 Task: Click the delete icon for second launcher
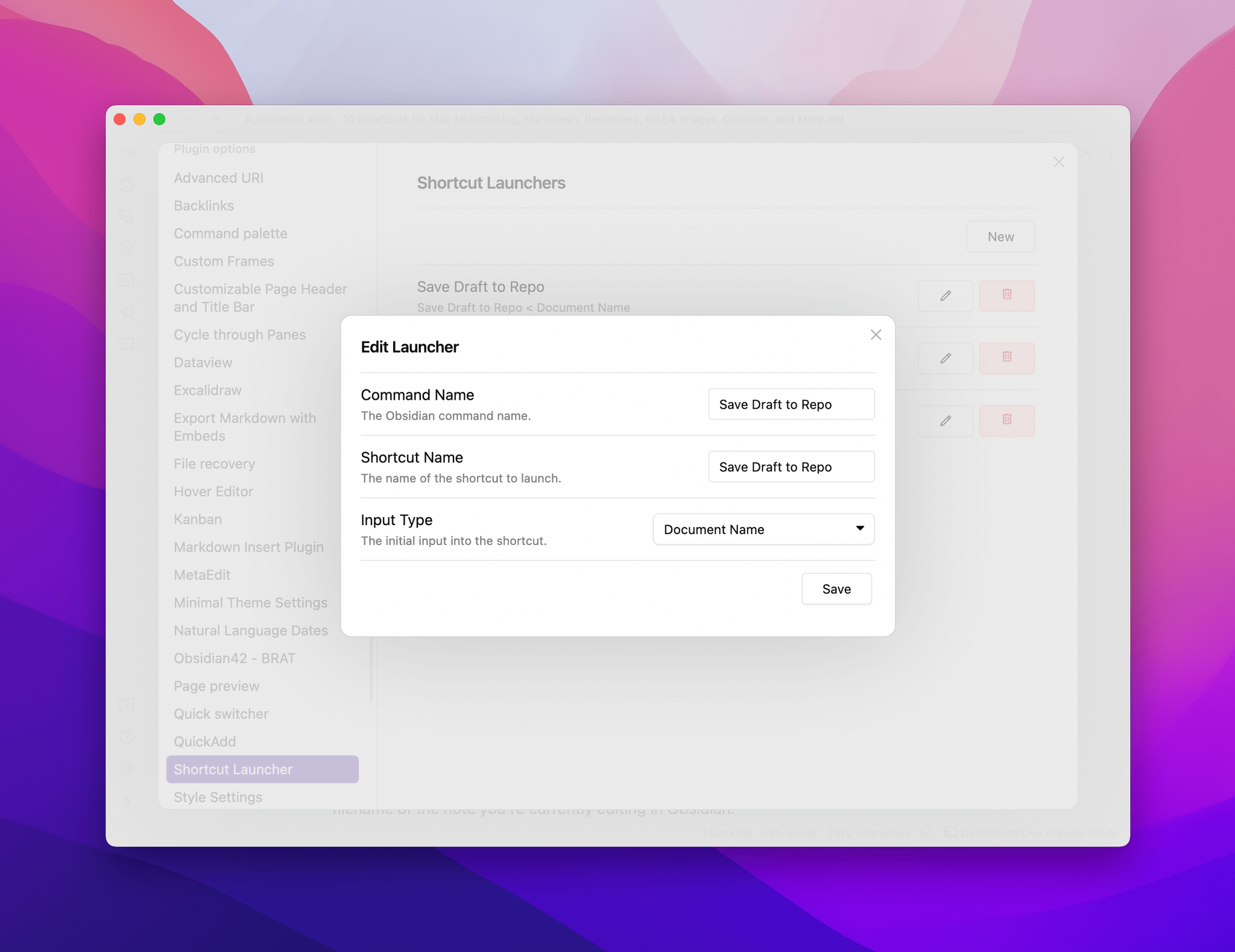coord(1006,357)
